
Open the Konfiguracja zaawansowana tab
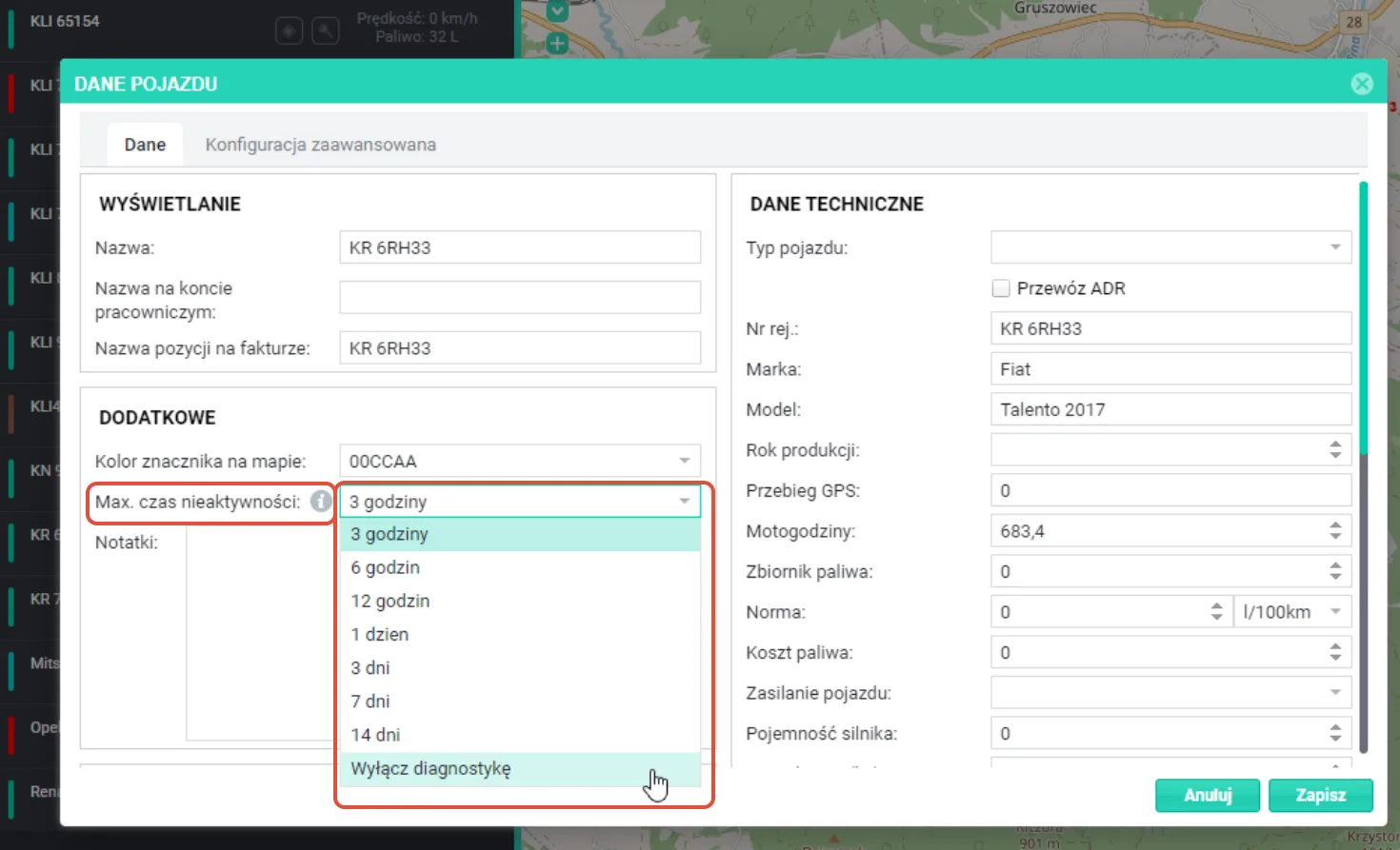pyautogui.click(x=321, y=145)
